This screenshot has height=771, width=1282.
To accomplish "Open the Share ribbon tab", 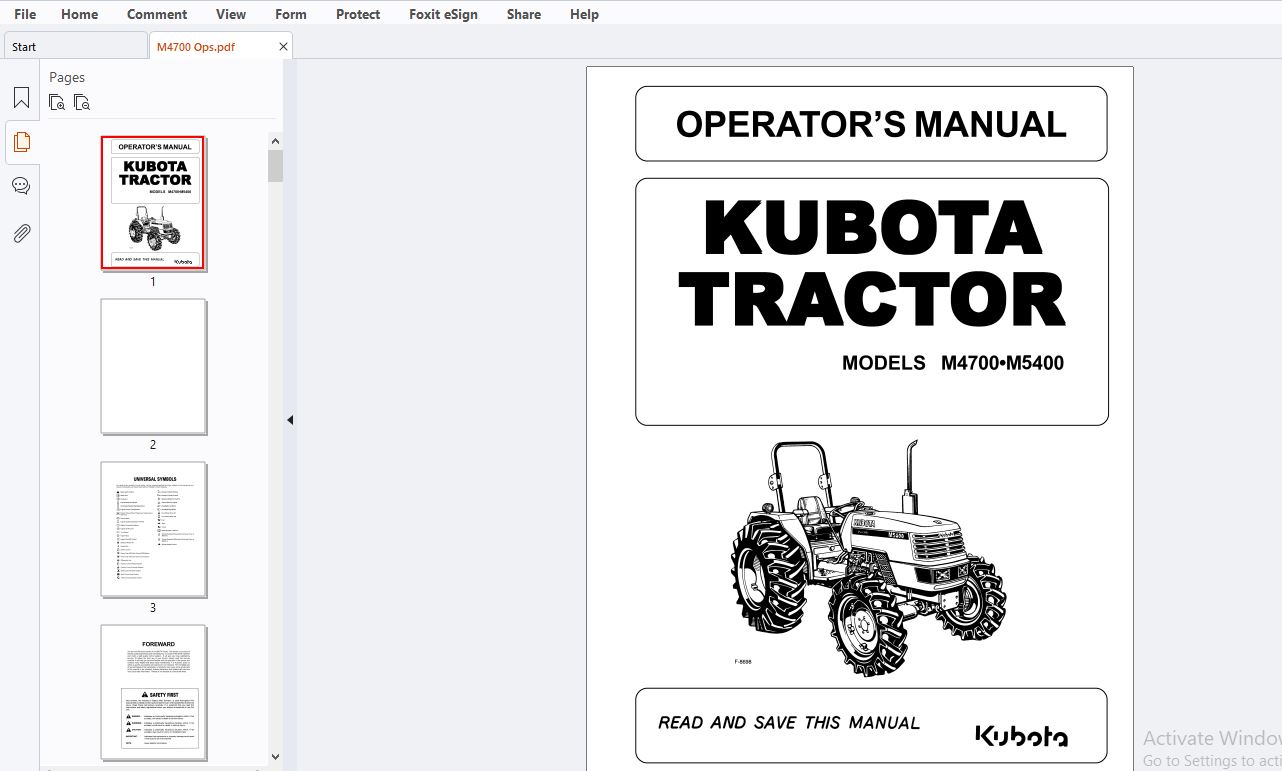I will 524,14.
